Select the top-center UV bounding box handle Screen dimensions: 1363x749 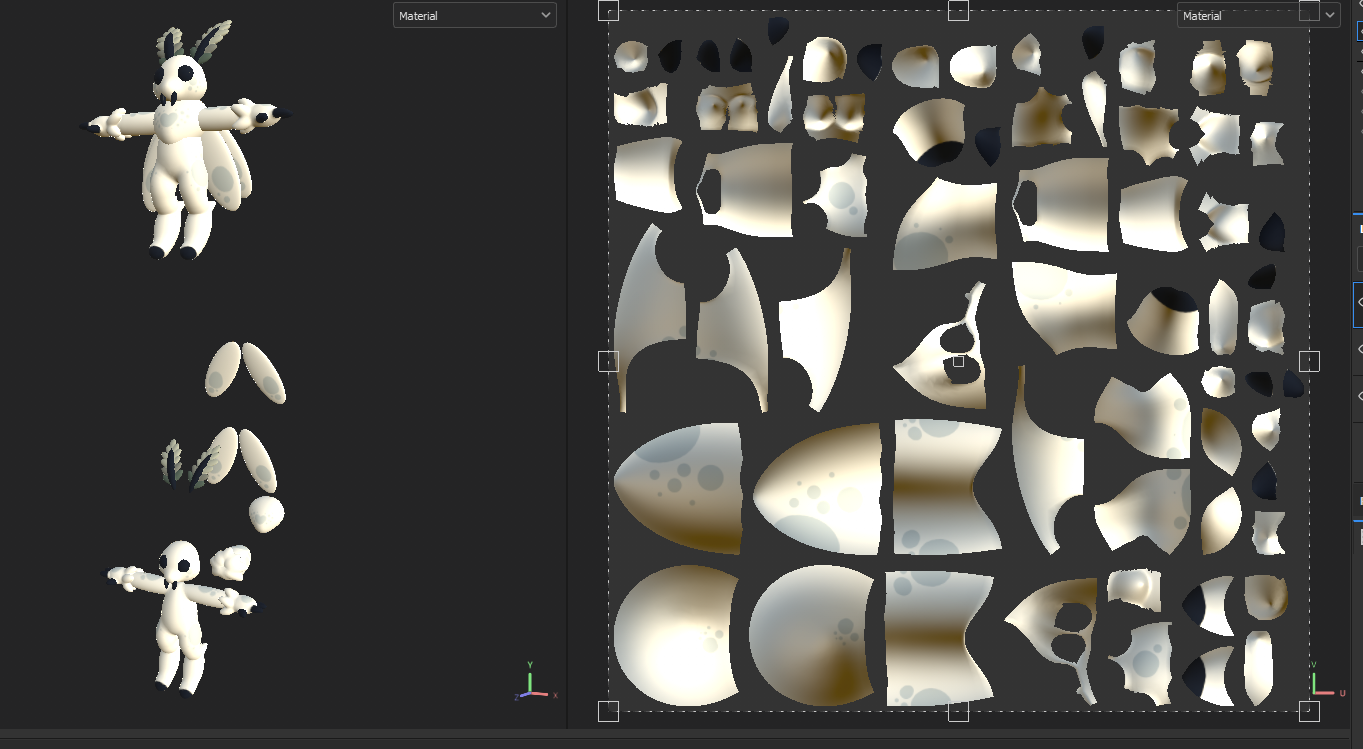pos(958,10)
